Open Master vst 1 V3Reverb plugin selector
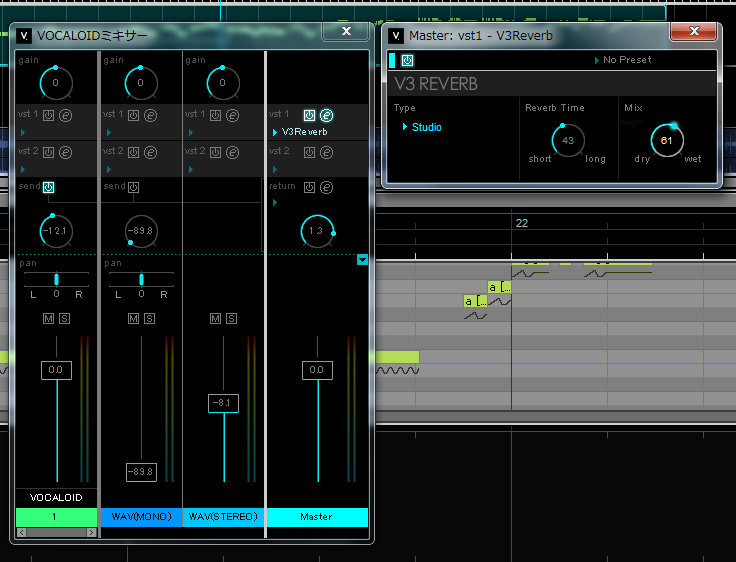Viewport: 736px width, 562px height. [300, 132]
